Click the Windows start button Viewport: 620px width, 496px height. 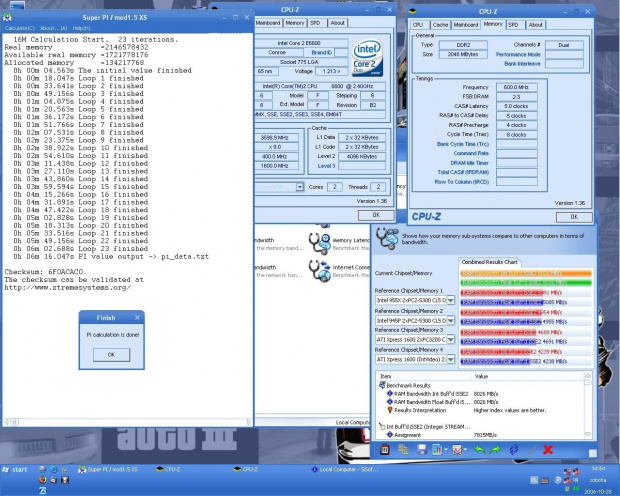tap(15, 469)
